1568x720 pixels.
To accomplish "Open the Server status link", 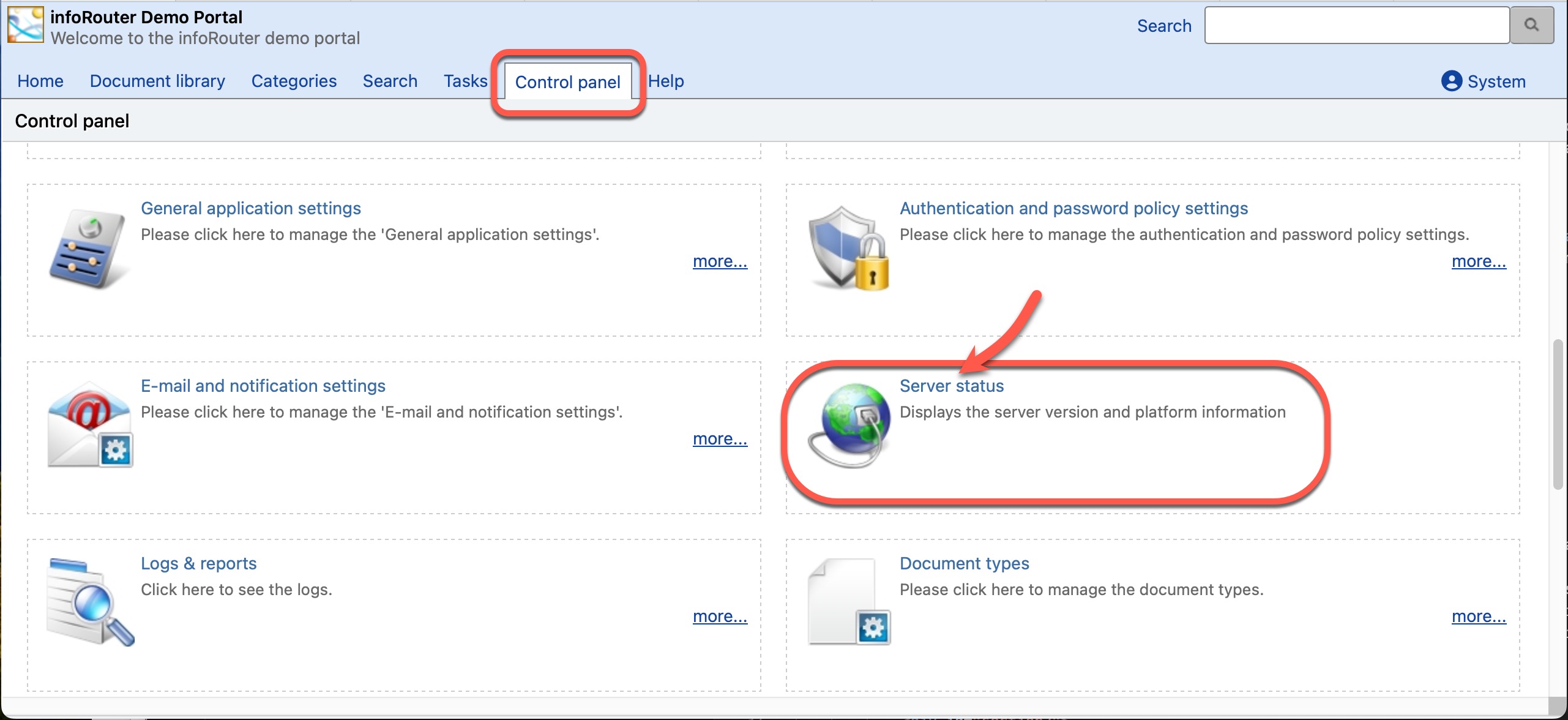I will point(952,386).
